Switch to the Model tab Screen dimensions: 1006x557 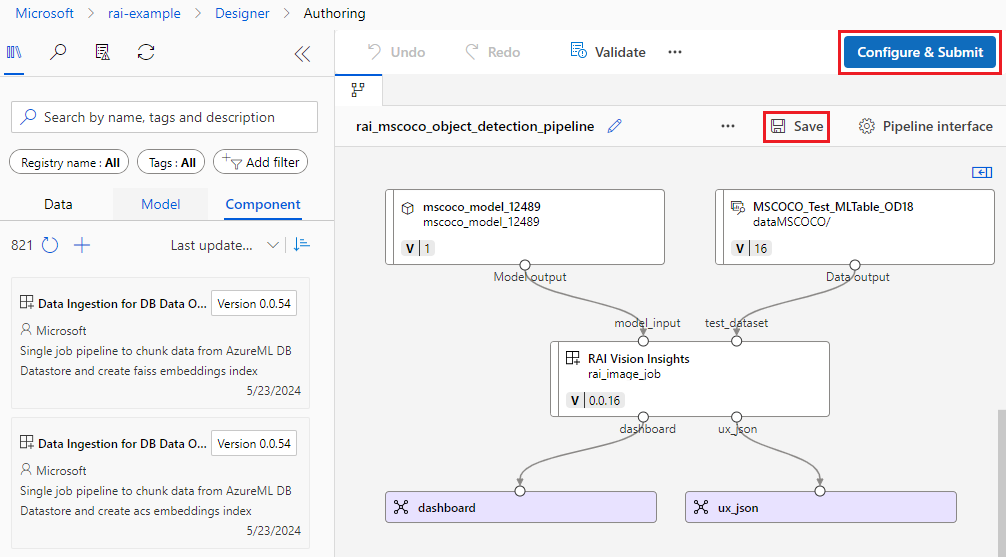(160, 204)
